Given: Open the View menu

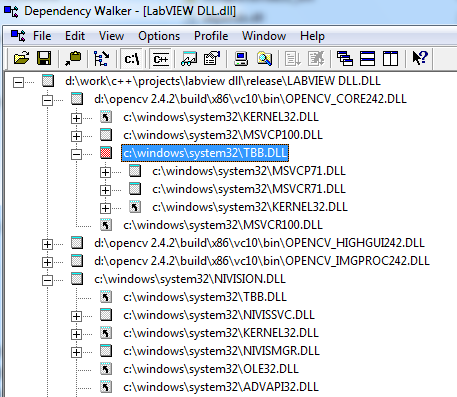Looking at the screenshot, I should coord(111,36).
